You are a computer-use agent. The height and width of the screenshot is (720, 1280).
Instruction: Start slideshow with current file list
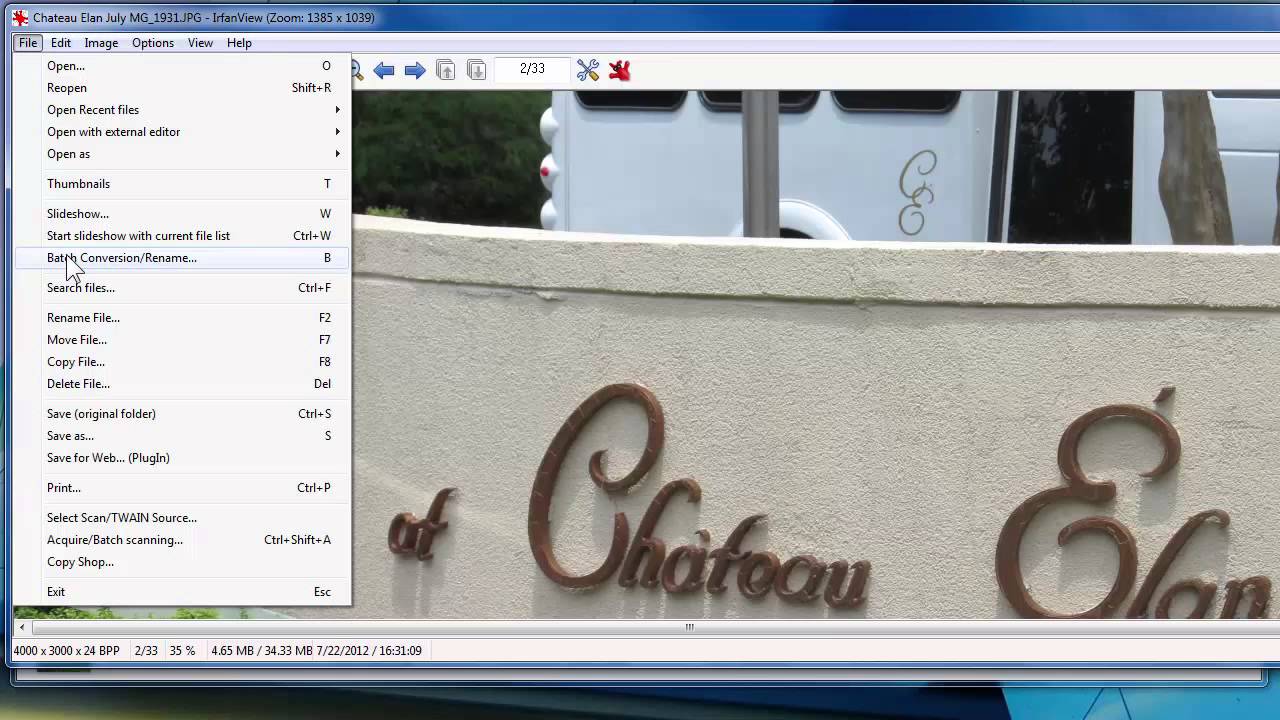pyautogui.click(x=182, y=236)
